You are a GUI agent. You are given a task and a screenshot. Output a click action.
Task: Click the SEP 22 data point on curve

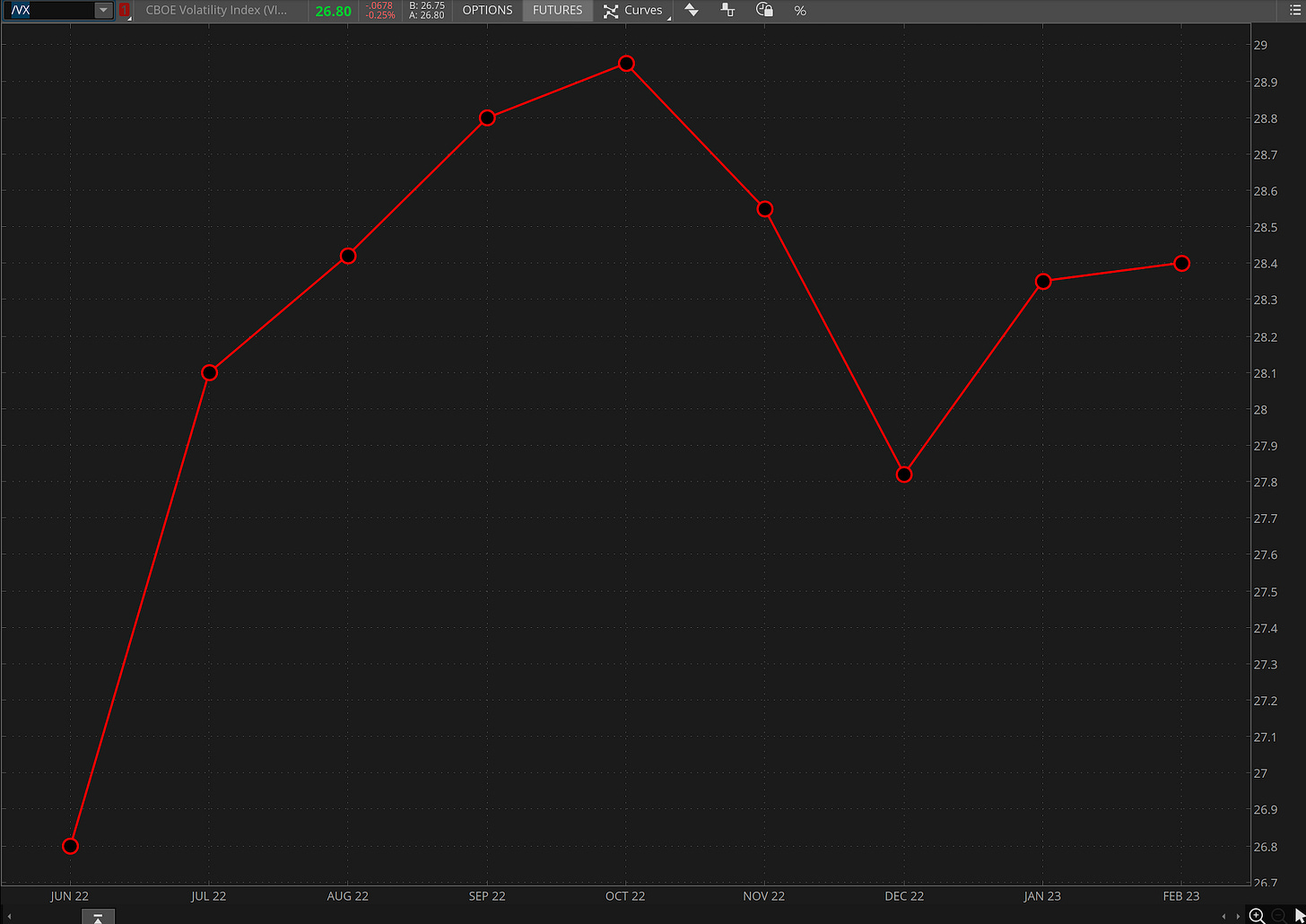click(x=487, y=118)
